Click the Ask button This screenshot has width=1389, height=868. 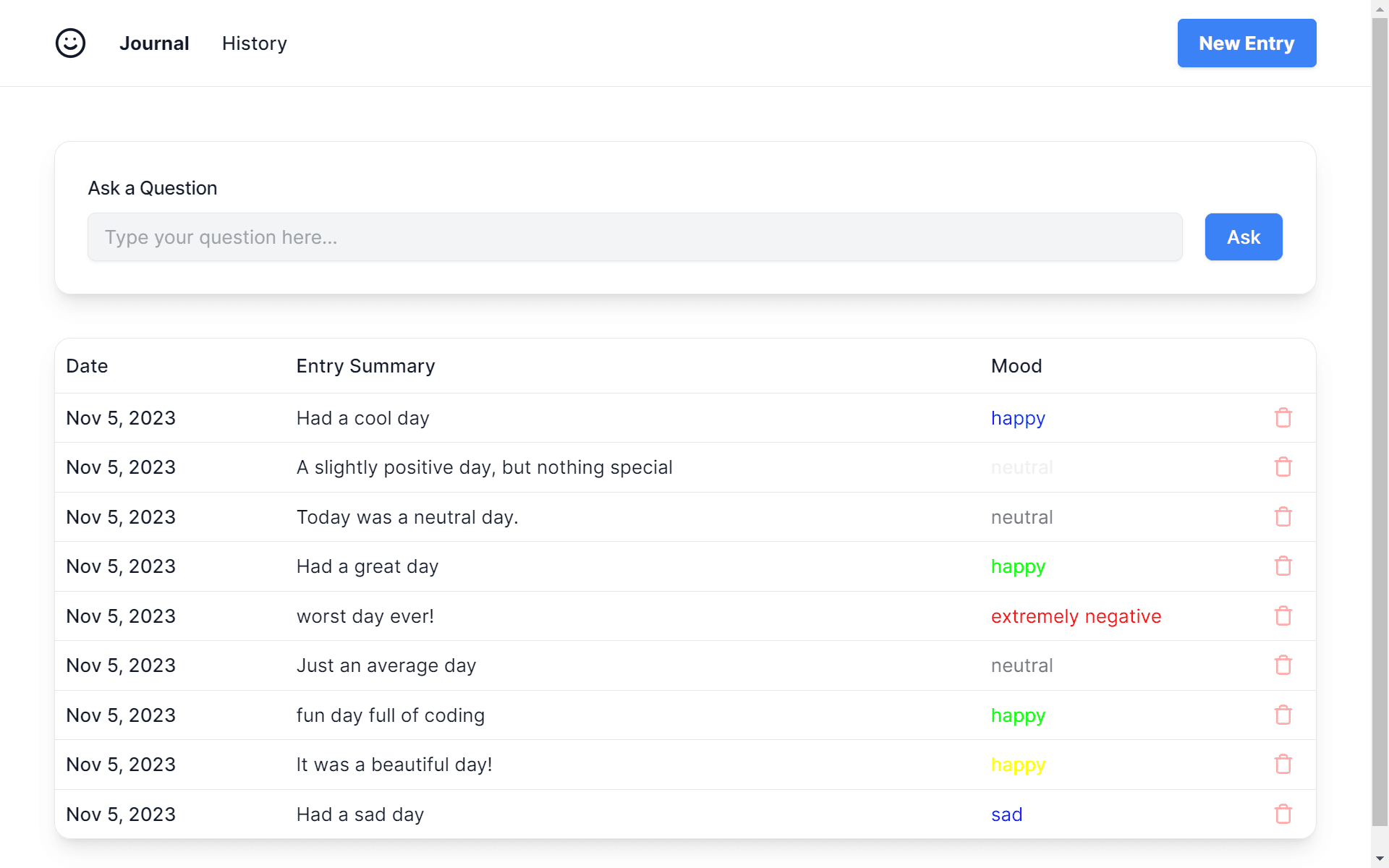pyautogui.click(x=1243, y=237)
